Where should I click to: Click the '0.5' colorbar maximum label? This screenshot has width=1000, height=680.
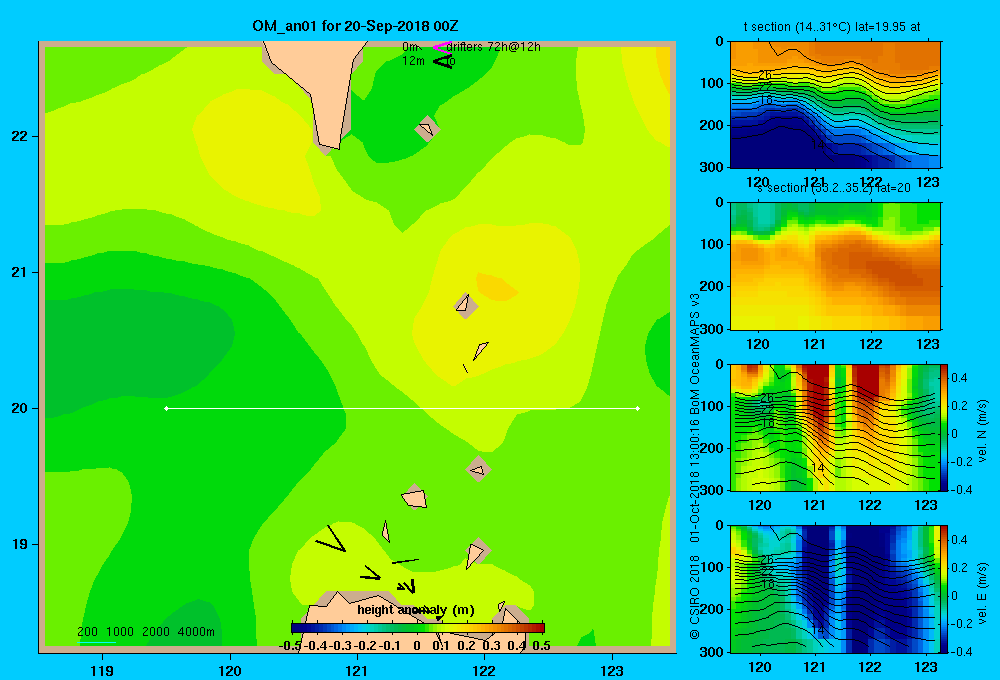point(541,646)
